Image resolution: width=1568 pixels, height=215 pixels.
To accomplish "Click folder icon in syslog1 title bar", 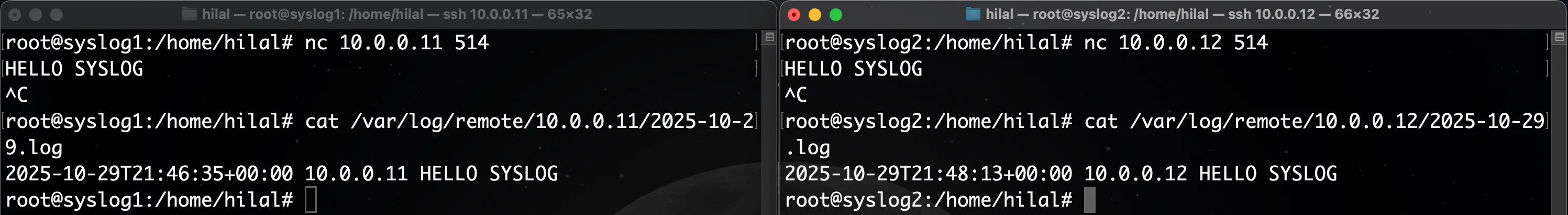I will tap(190, 14).
